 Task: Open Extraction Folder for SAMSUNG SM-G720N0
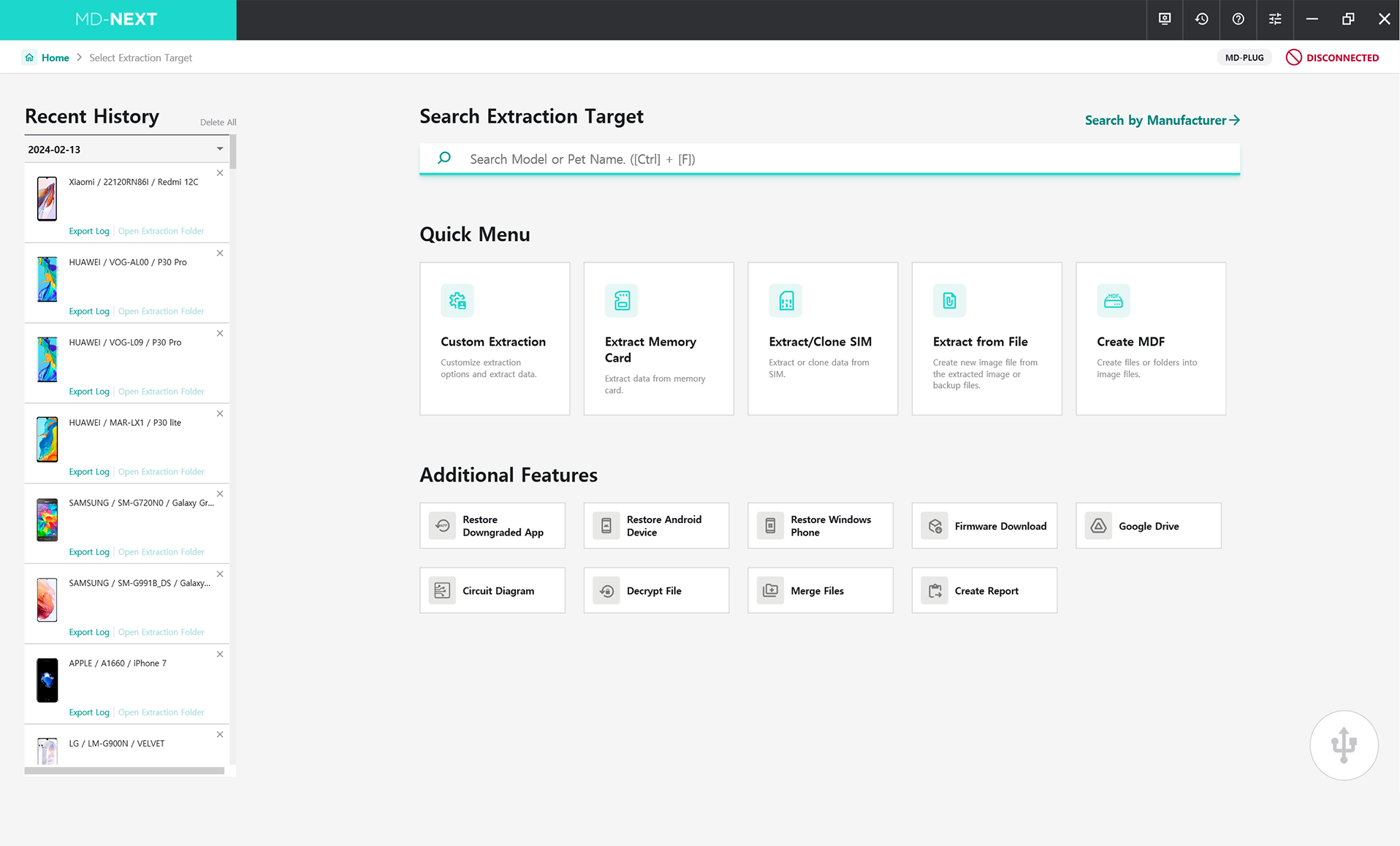pyautogui.click(x=161, y=552)
